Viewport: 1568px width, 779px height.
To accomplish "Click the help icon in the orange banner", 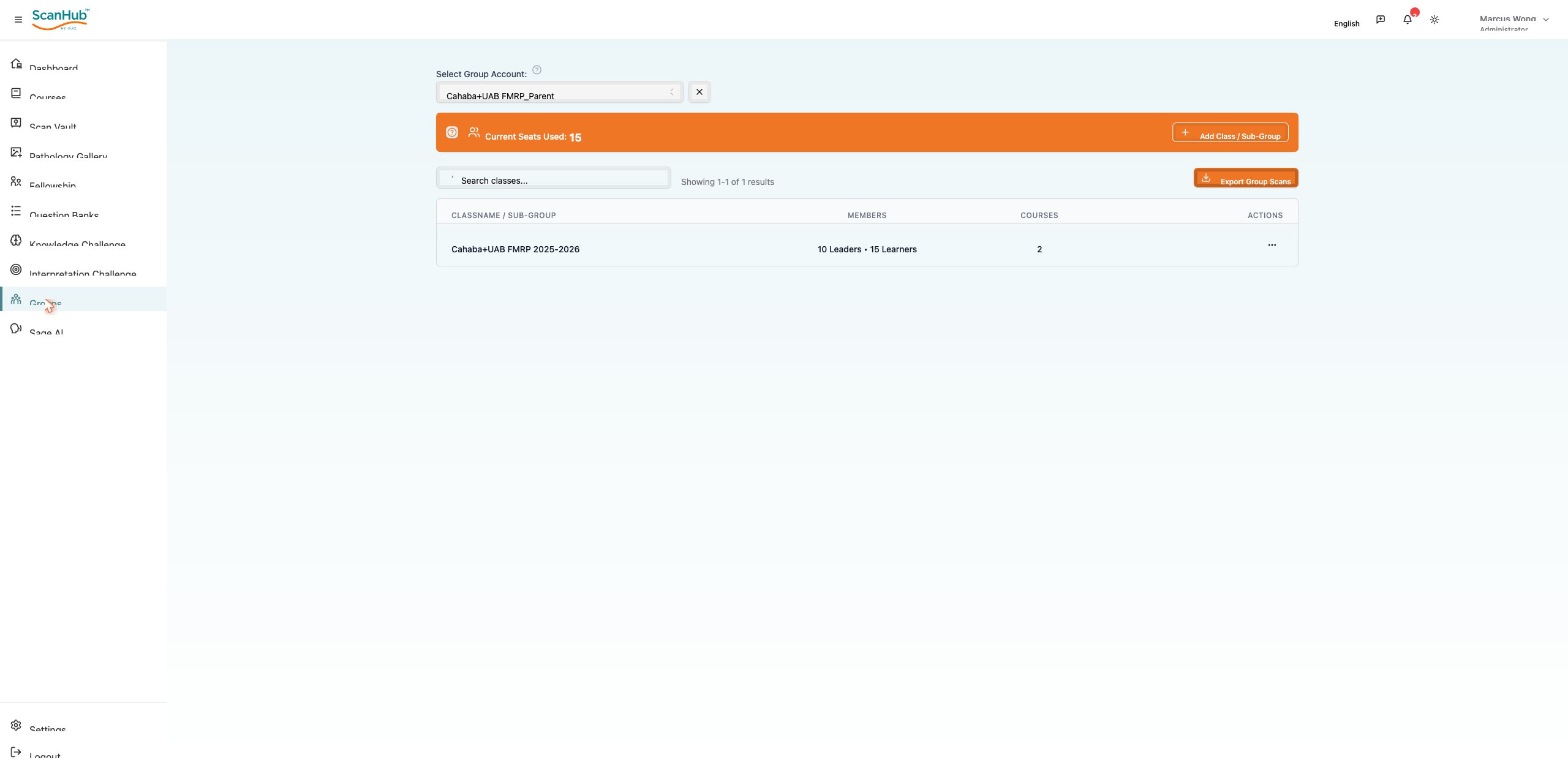I will tap(452, 132).
